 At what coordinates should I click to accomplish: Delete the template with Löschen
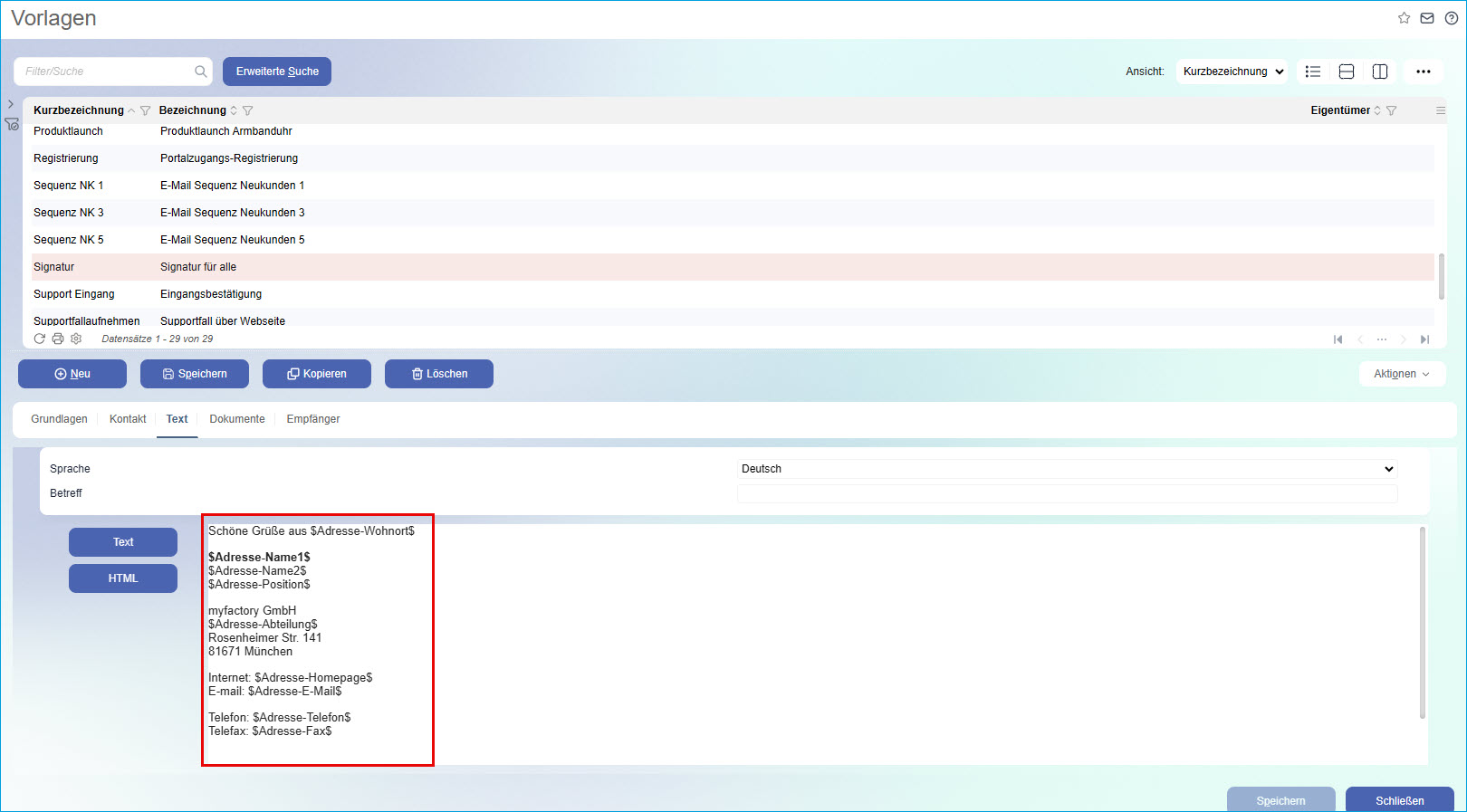pyautogui.click(x=439, y=374)
